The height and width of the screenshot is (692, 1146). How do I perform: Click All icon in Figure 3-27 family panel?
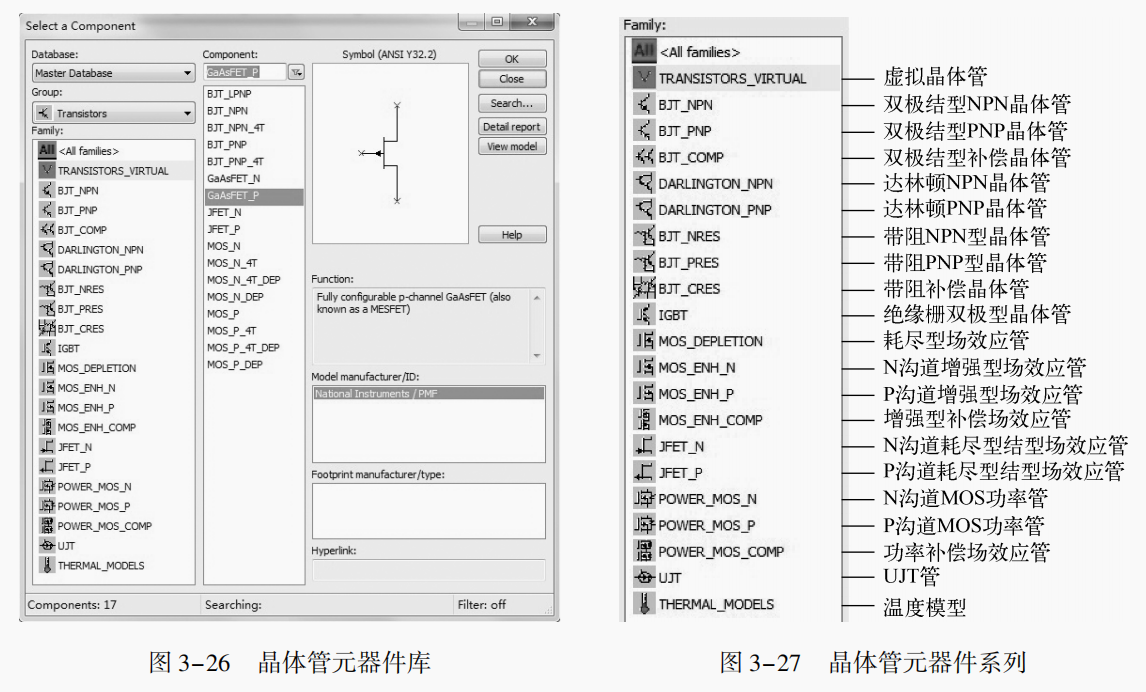click(644, 51)
